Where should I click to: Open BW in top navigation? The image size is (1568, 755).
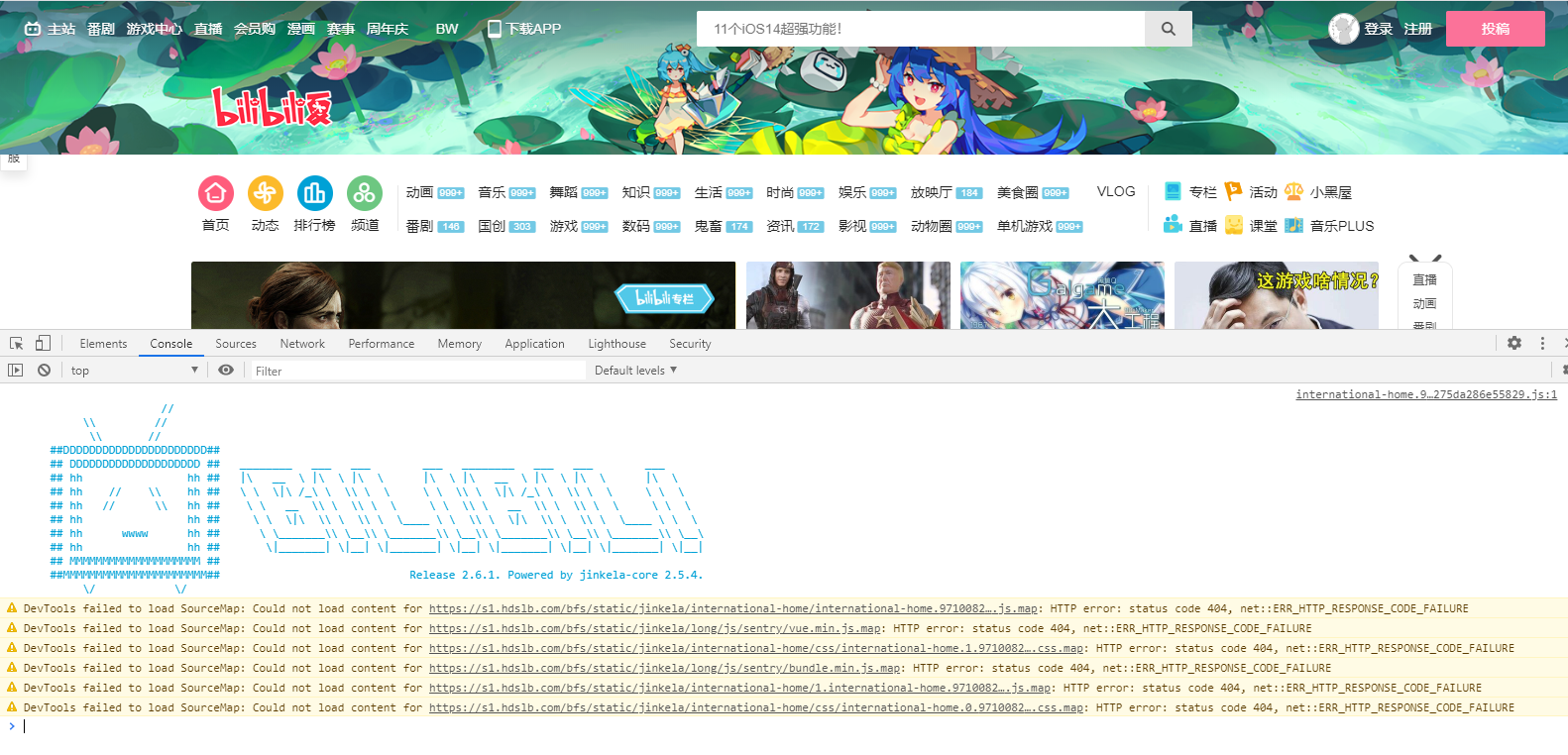[x=447, y=29]
